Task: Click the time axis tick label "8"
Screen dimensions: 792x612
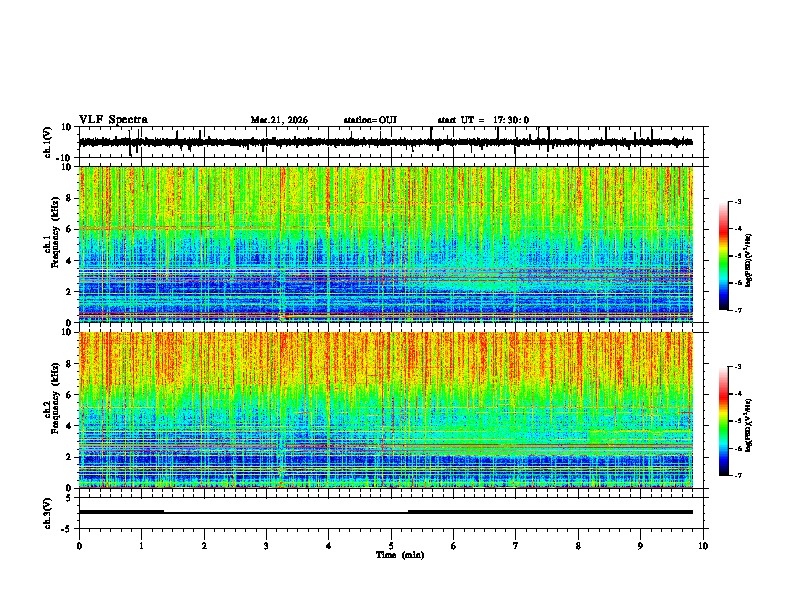Action: 578,546
